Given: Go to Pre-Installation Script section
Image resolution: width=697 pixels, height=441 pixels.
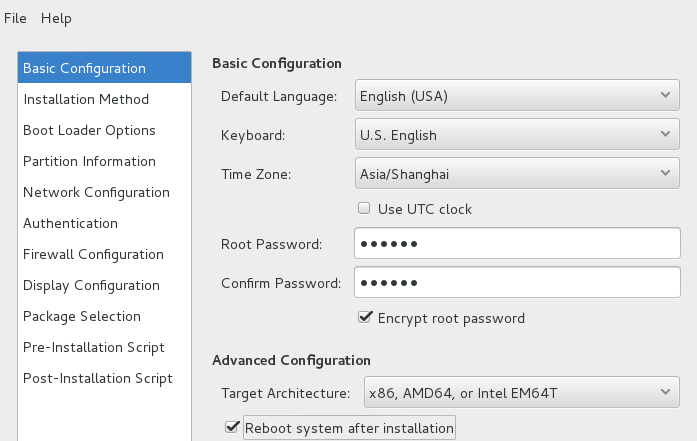Looking at the screenshot, I should click(104, 347).
